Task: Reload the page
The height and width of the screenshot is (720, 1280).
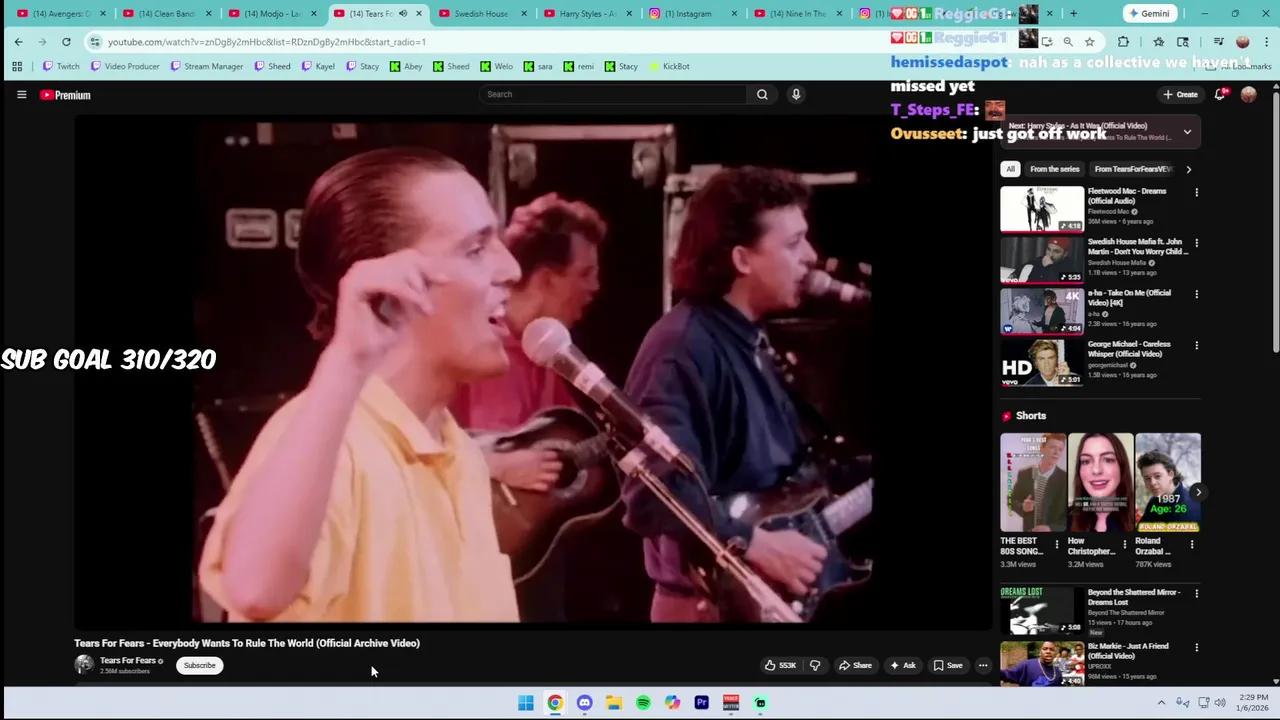Action: (66, 42)
